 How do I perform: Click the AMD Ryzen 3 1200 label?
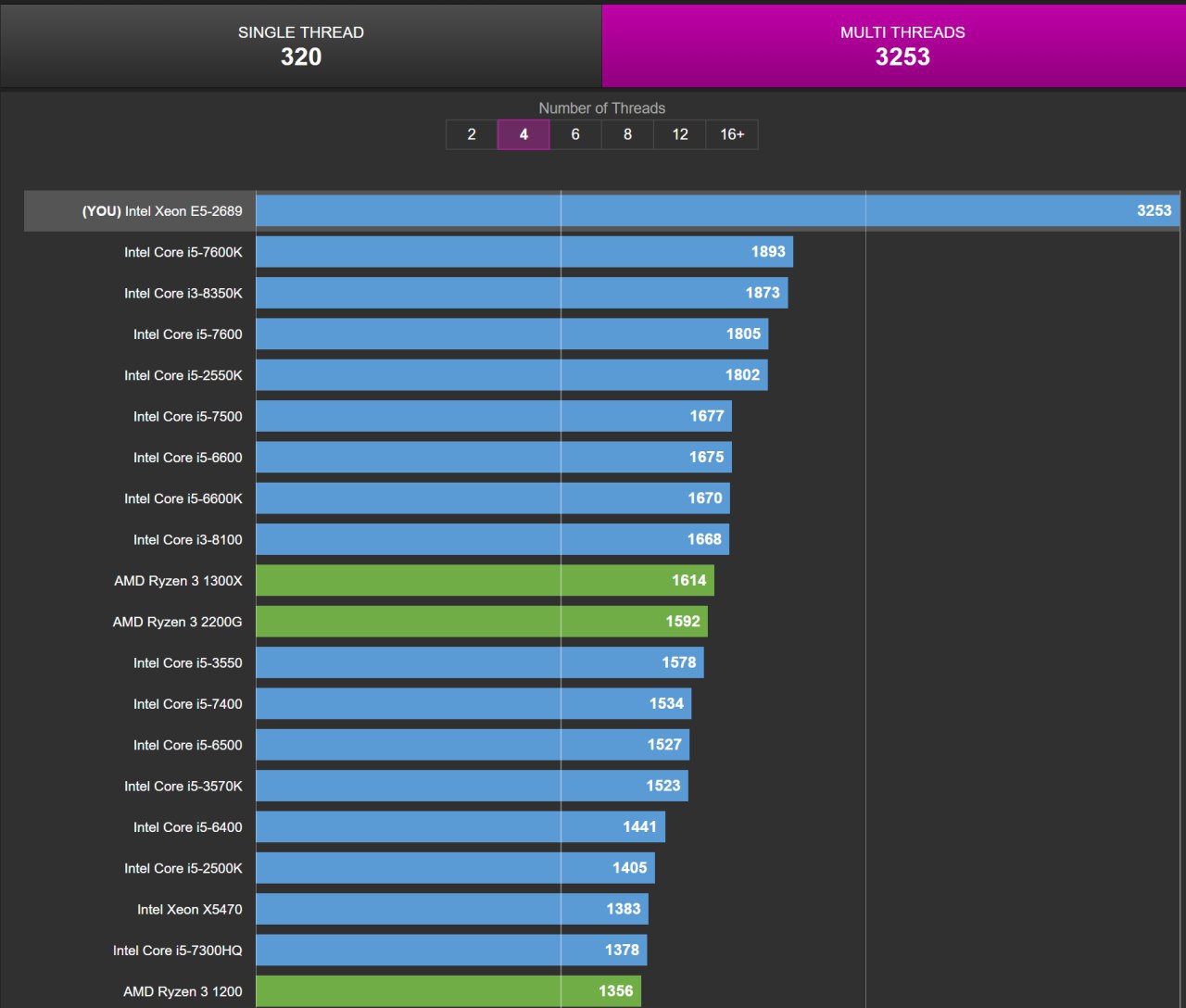click(x=183, y=991)
